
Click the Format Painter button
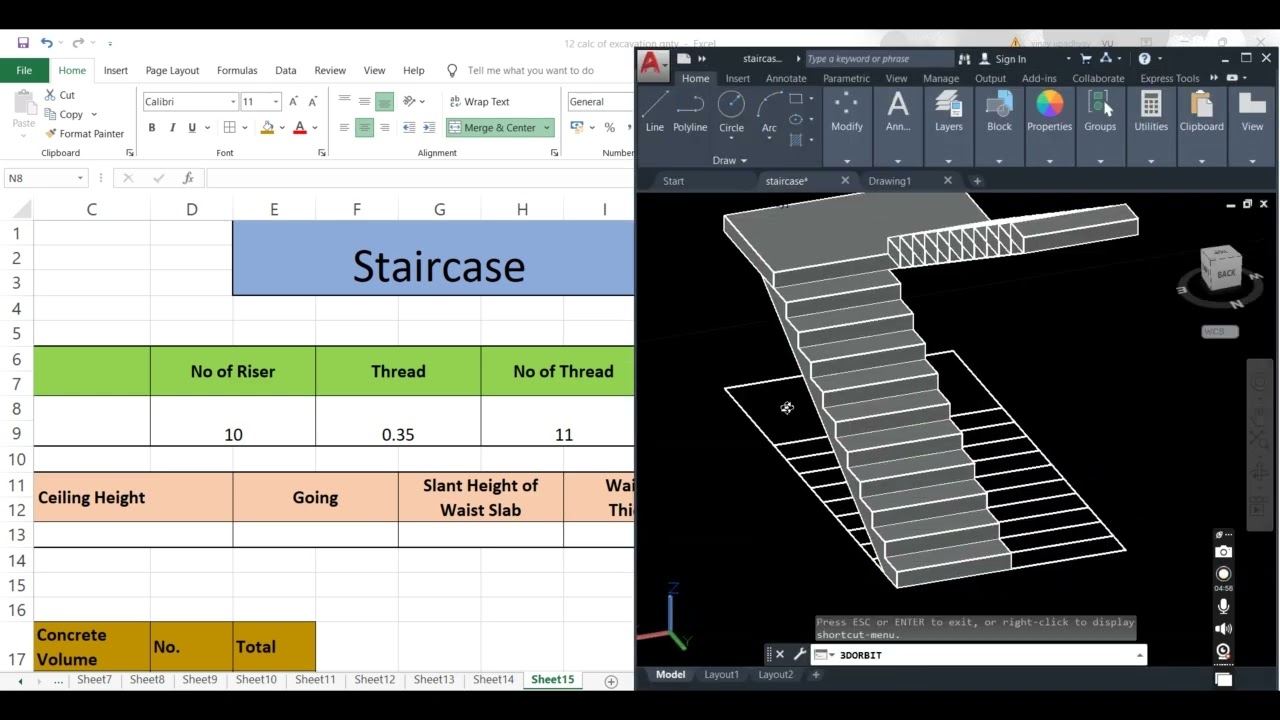[83, 134]
